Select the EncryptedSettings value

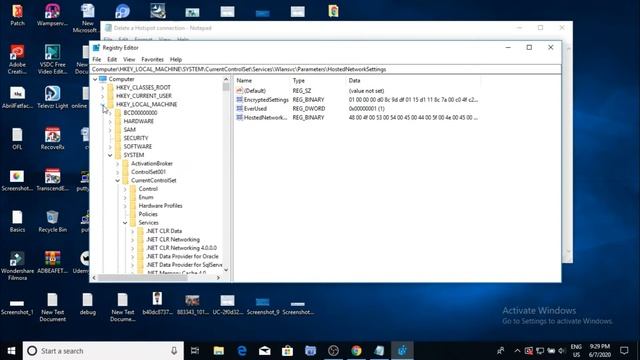(266, 100)
